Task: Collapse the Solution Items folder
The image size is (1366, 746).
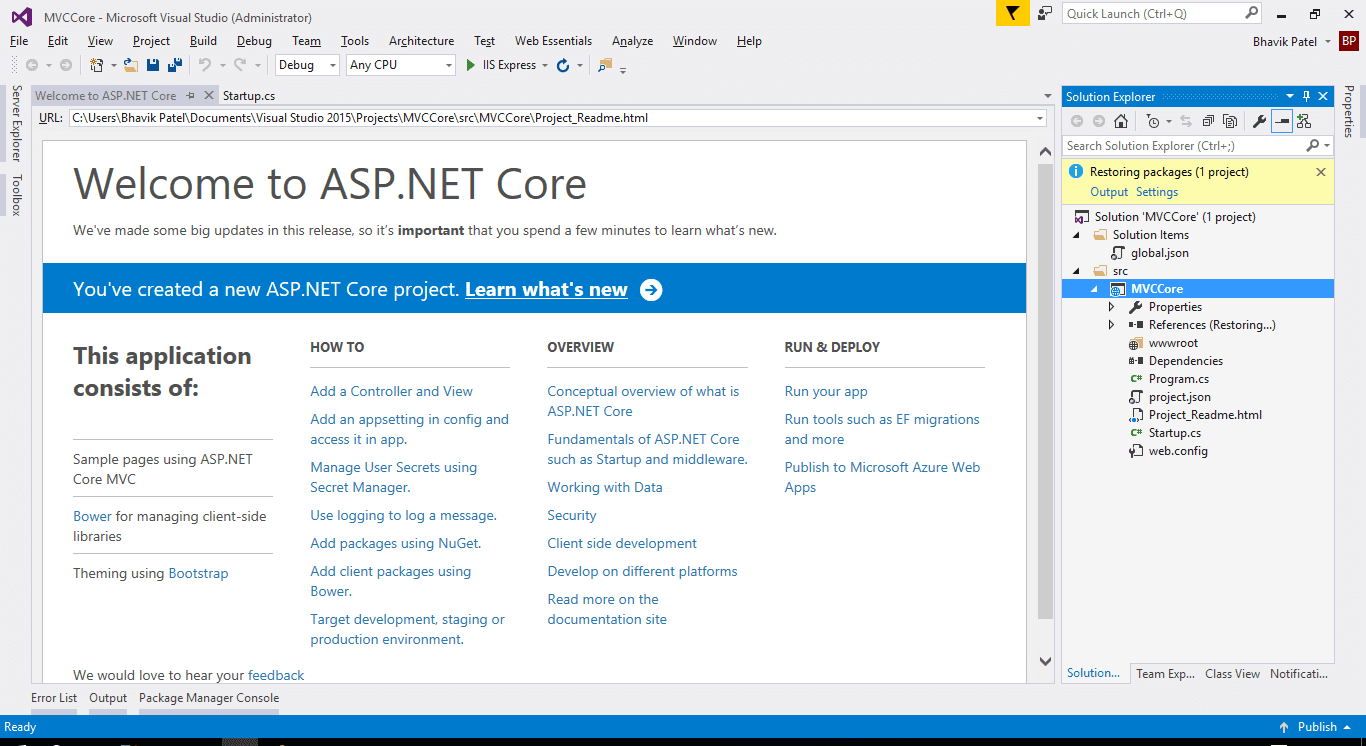Action: point(1076,235)
